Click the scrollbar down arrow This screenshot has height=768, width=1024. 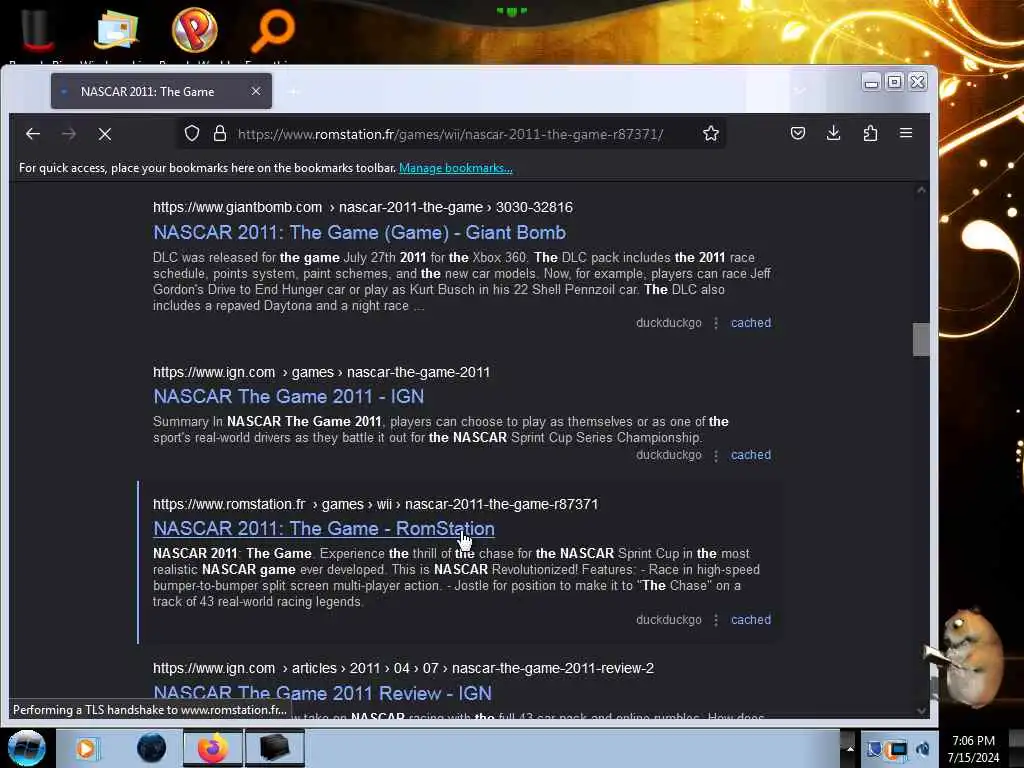pyautogui.click(x=921, y=711)
